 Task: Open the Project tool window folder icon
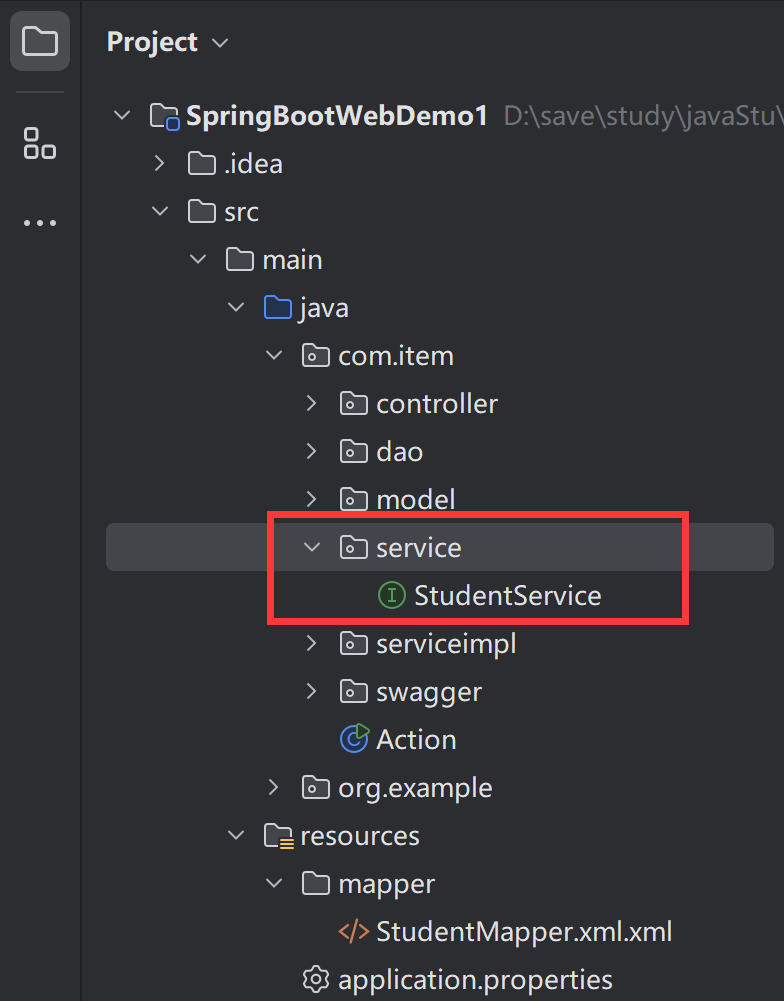[40, 42]
